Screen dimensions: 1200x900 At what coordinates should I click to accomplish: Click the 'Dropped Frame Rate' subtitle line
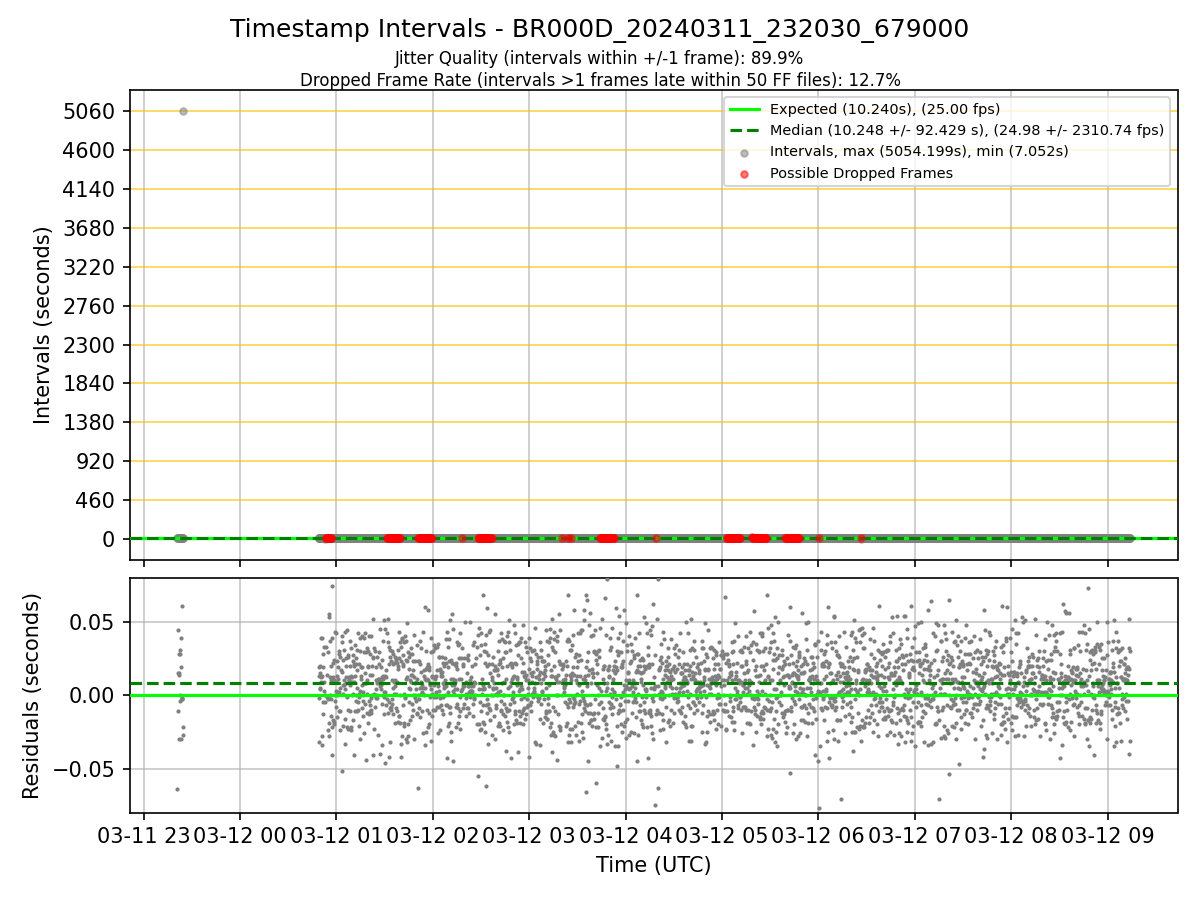(600, 80)
